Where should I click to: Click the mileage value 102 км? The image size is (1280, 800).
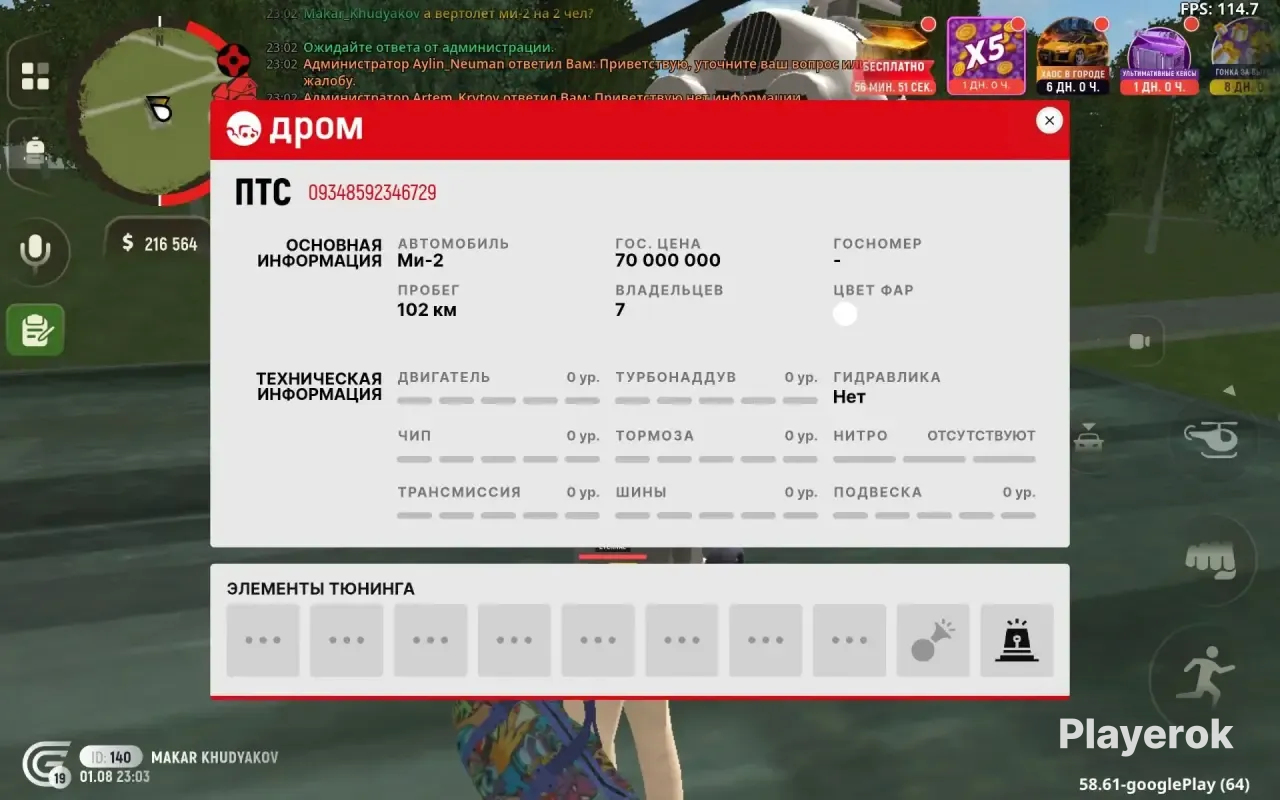point(427,310)
